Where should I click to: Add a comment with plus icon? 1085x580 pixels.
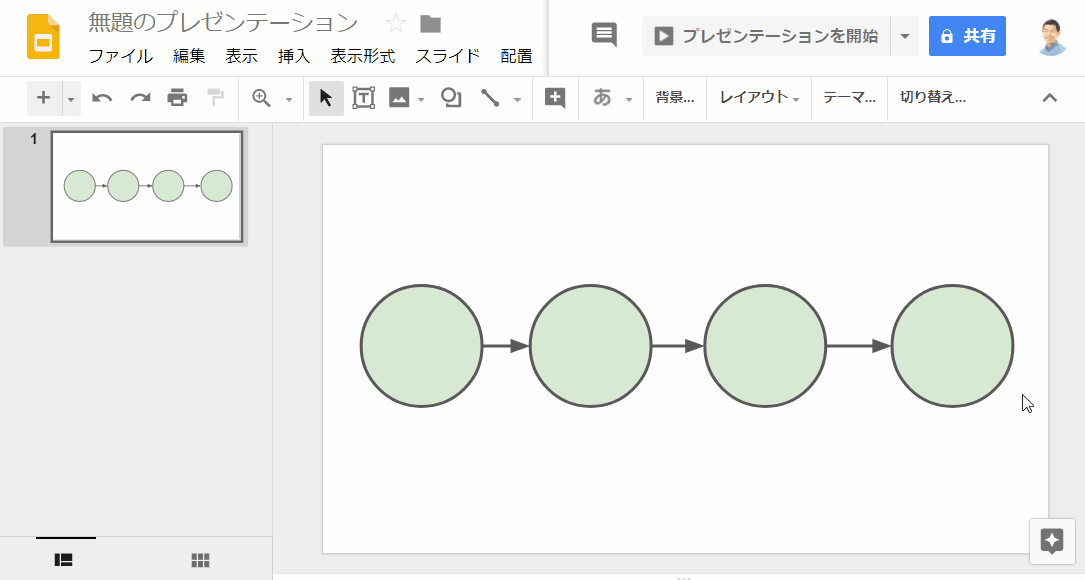(555, 98)
